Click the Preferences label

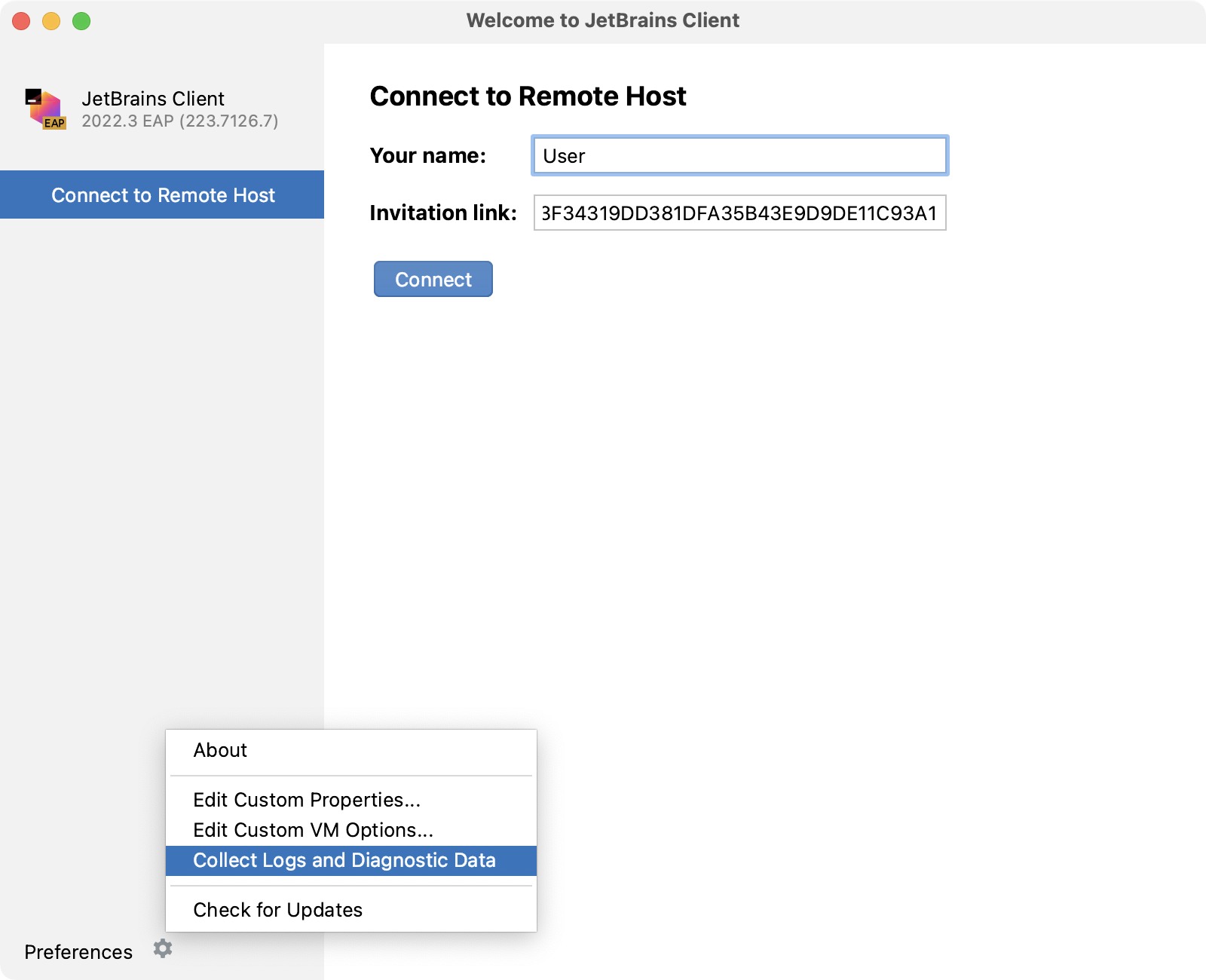coord(78,951)
